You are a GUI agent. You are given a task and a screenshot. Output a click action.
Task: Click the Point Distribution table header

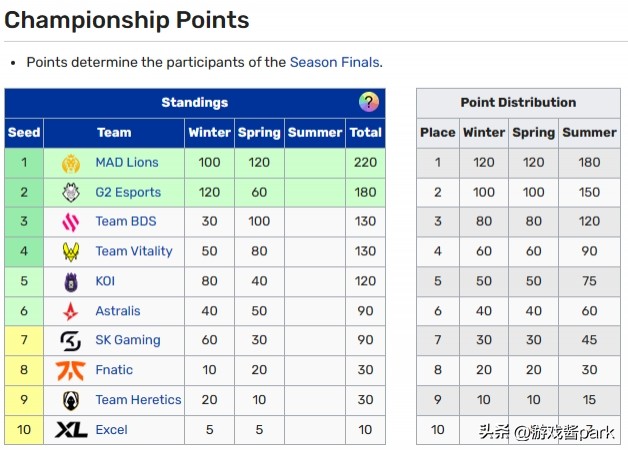pos(518,102)
